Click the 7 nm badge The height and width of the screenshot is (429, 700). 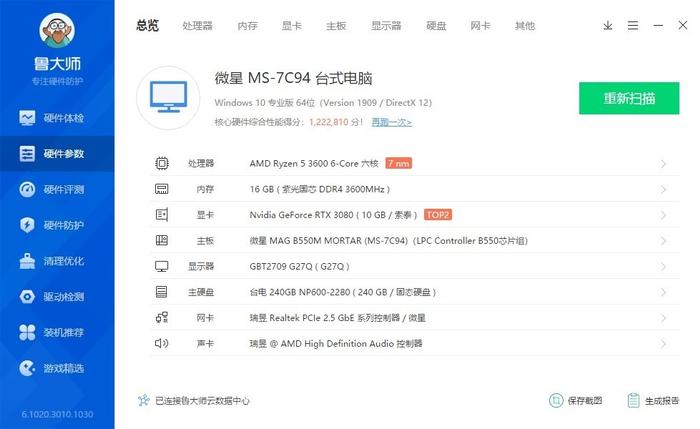point(399,163)
